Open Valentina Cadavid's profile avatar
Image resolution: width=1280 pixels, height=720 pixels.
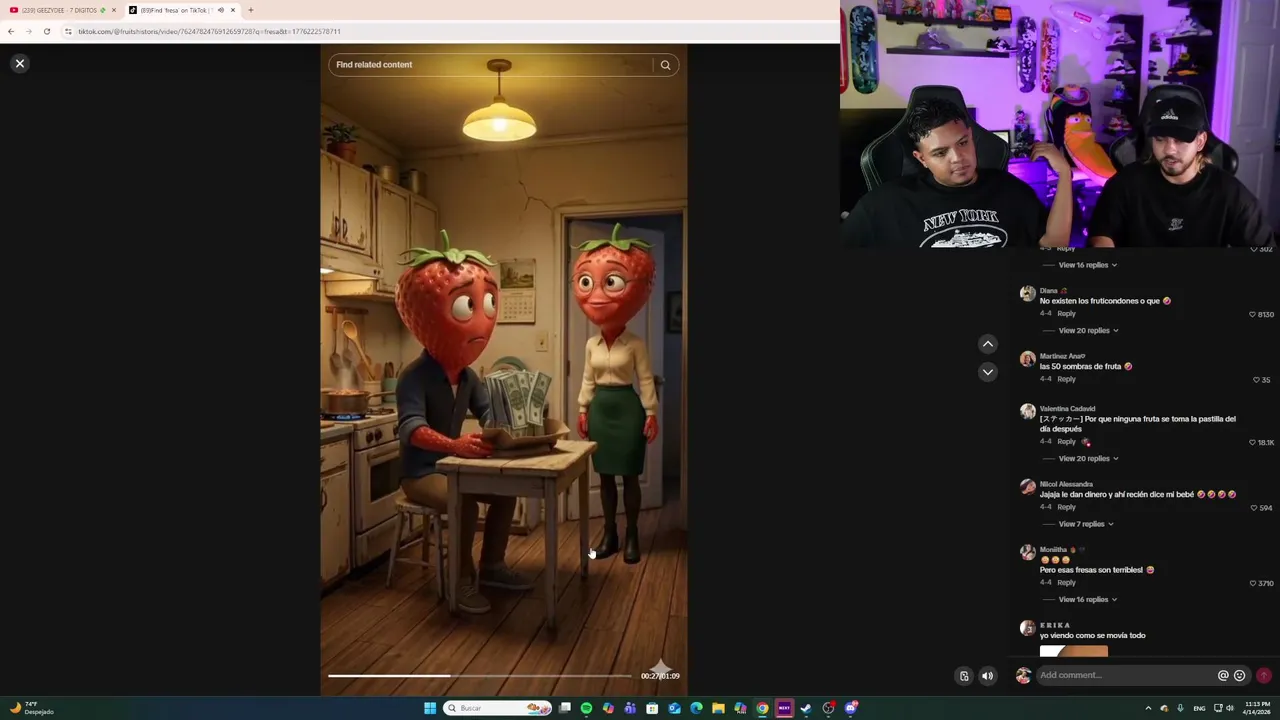[1027, 412]
